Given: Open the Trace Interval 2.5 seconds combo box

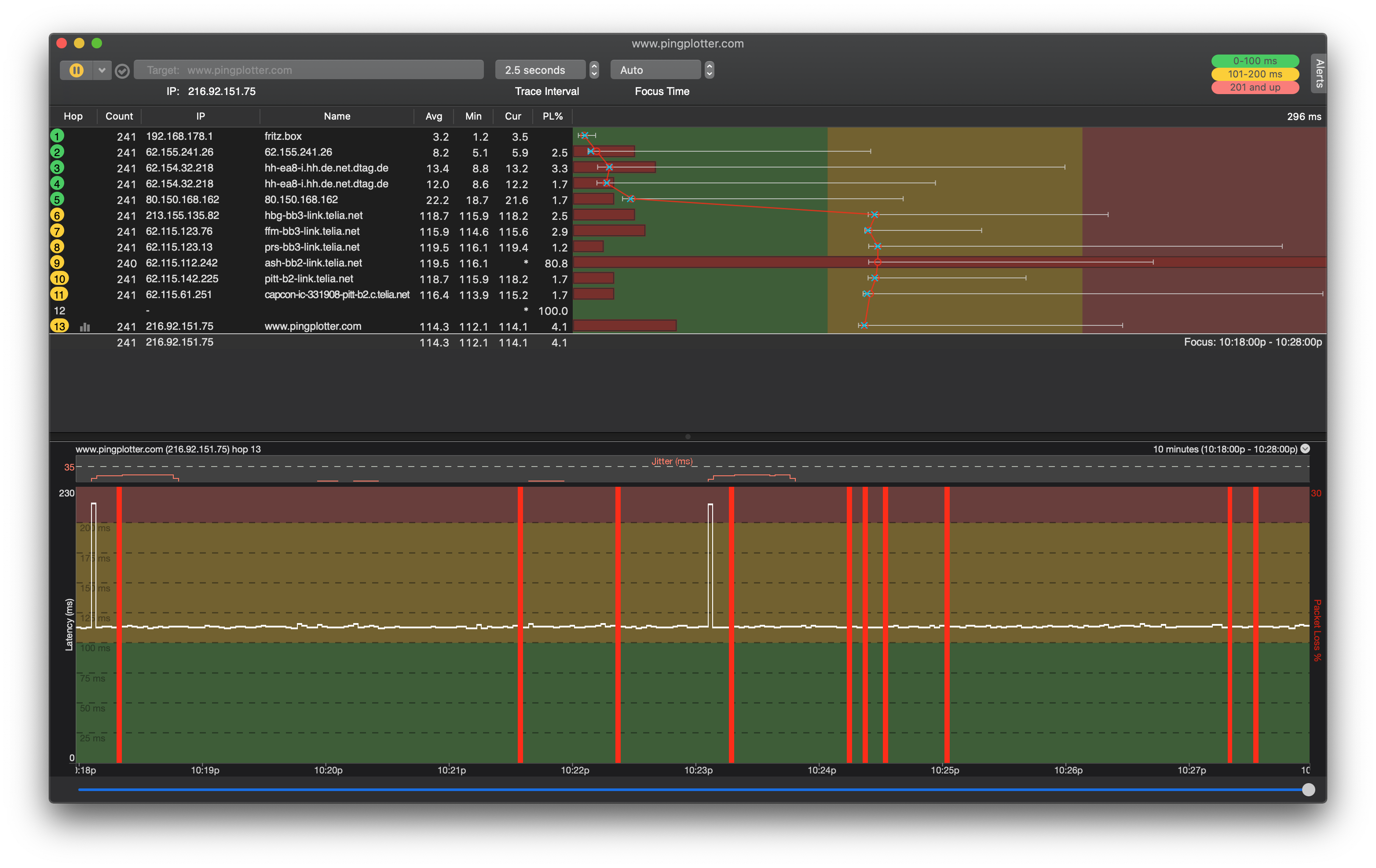Looking at the screenshot, I should click(540, 69).
